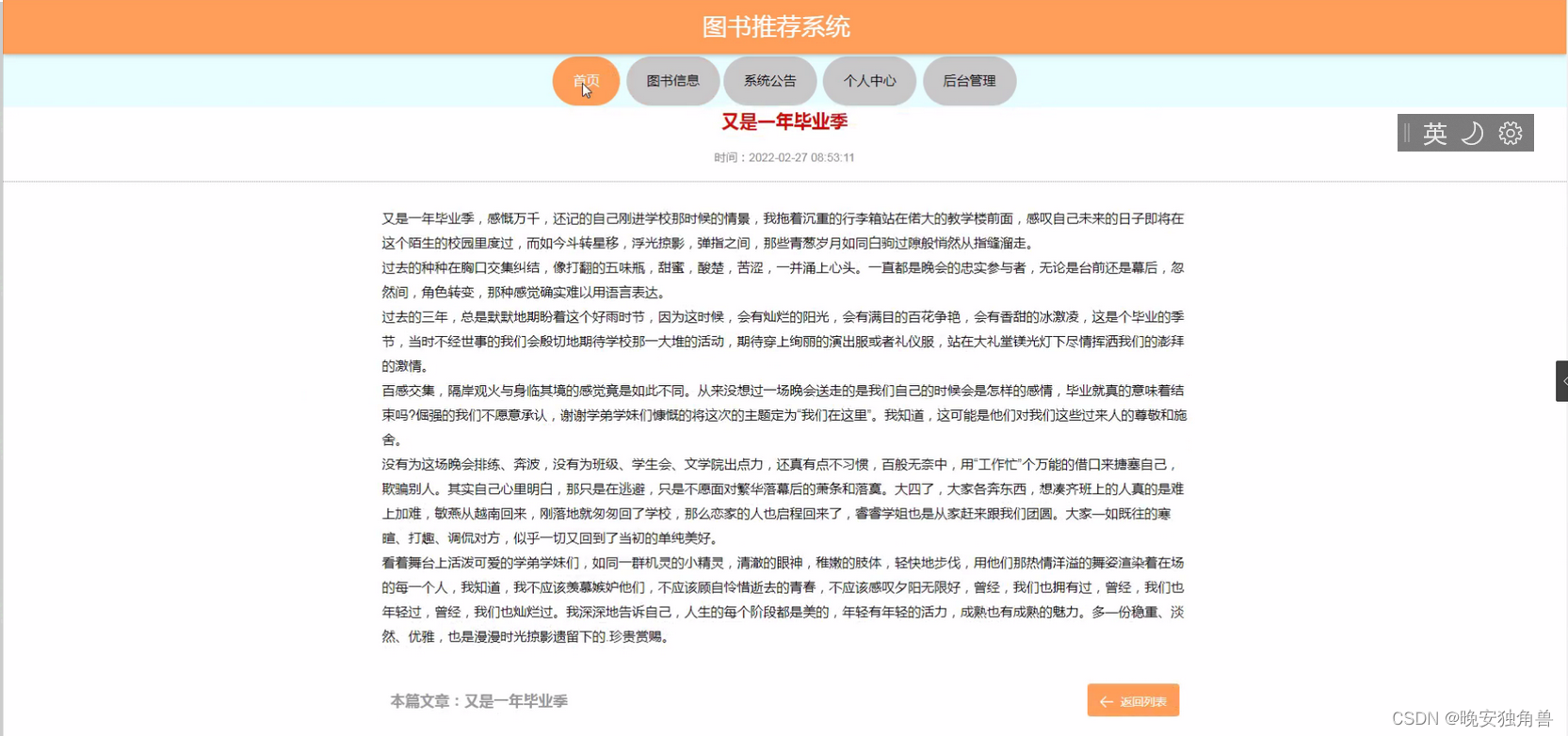Click the timestamp 2022-02-27 08:53:11
Image resolution: width=1568 pixels, height=736 pixels.
pyautogui.click(x=801, y=158)
